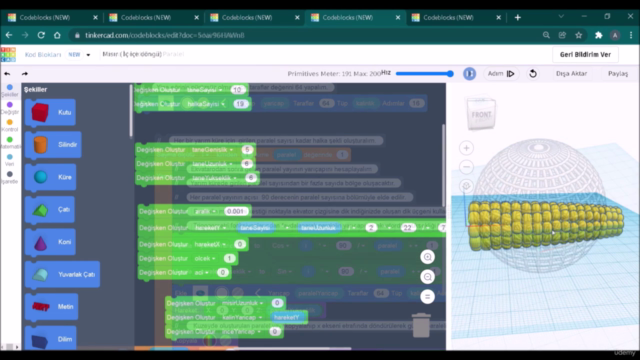Open the Kontrol category in sidebar

click(10, 126)
